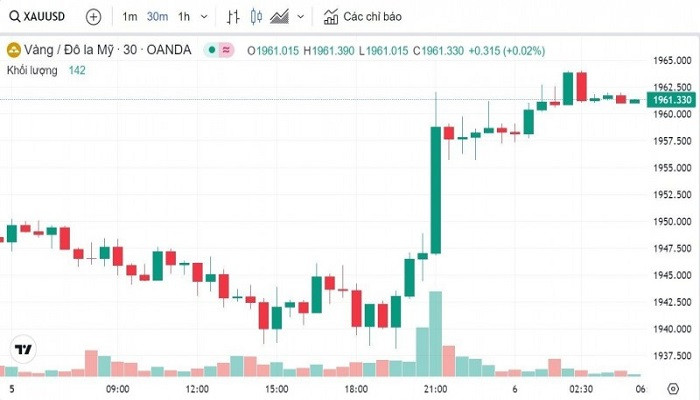
Task: Click the gold coin symbol icon
Action: coord(14,49)
